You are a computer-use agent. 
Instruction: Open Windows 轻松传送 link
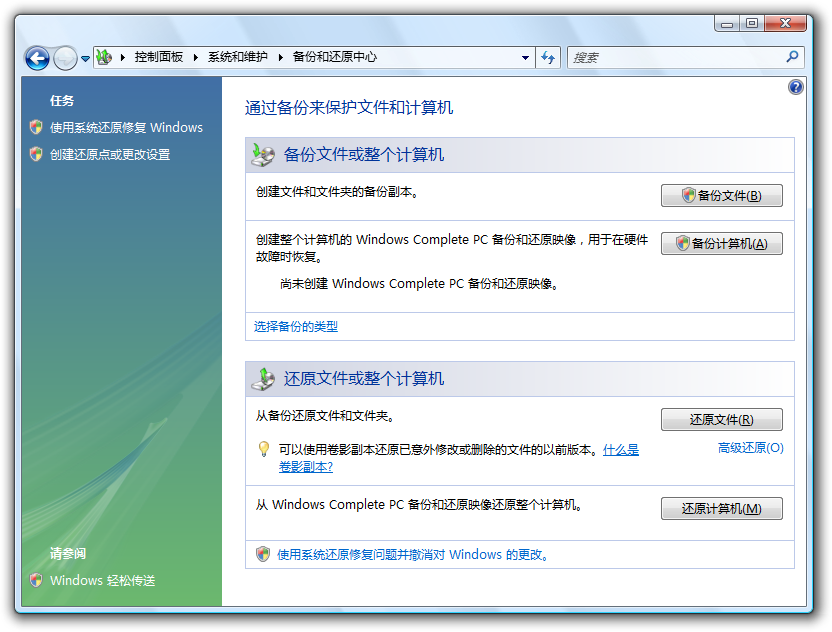[102, 581]
